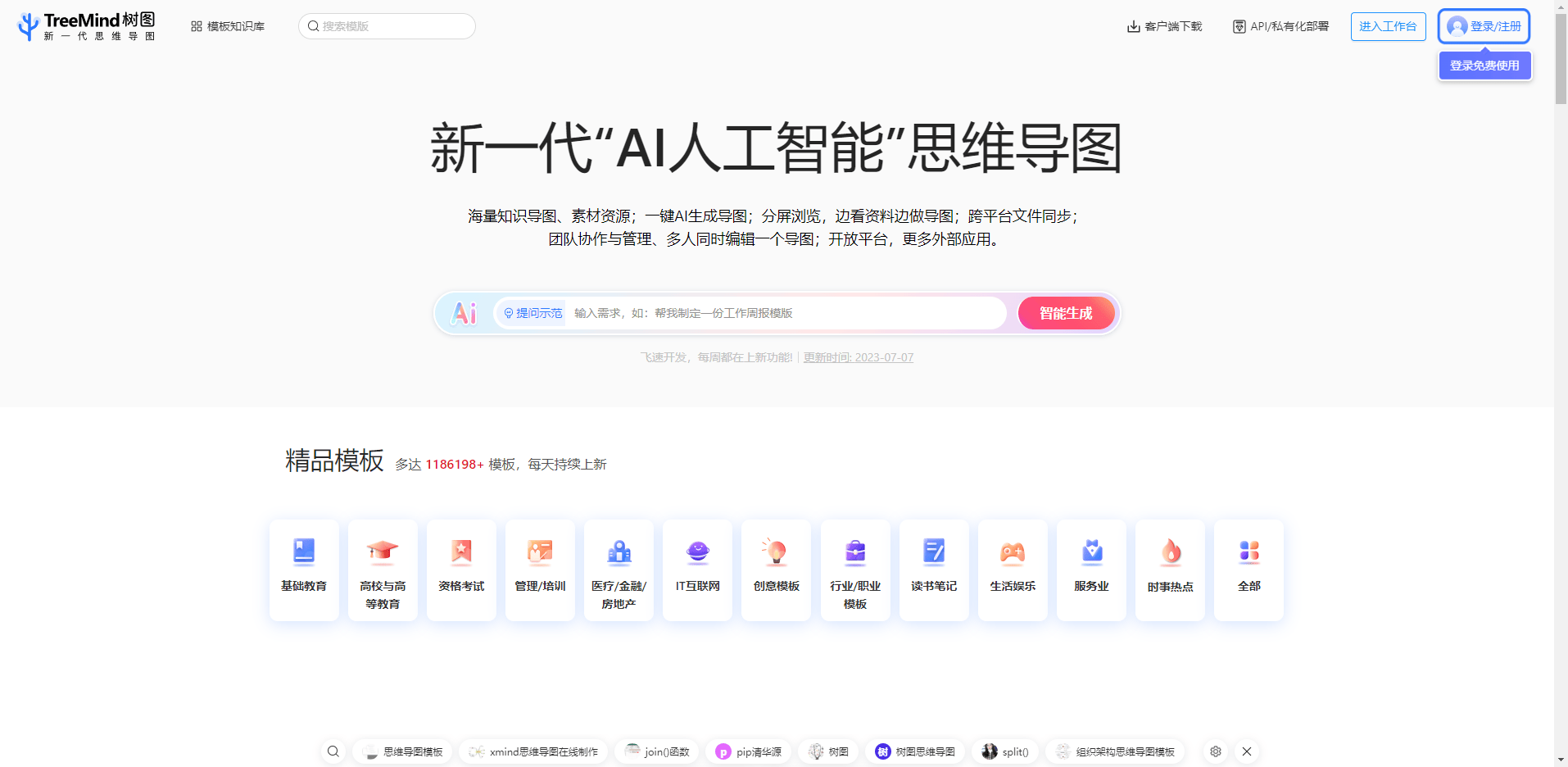Open the 资格考试 templates category
1568x767 pixels.
460,570
